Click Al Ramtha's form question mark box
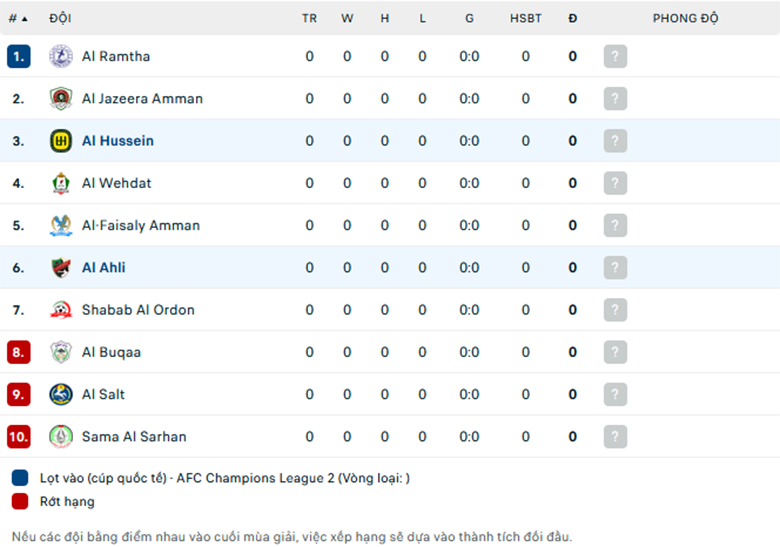This screenshot has height=547, width=780. point(615,56)
